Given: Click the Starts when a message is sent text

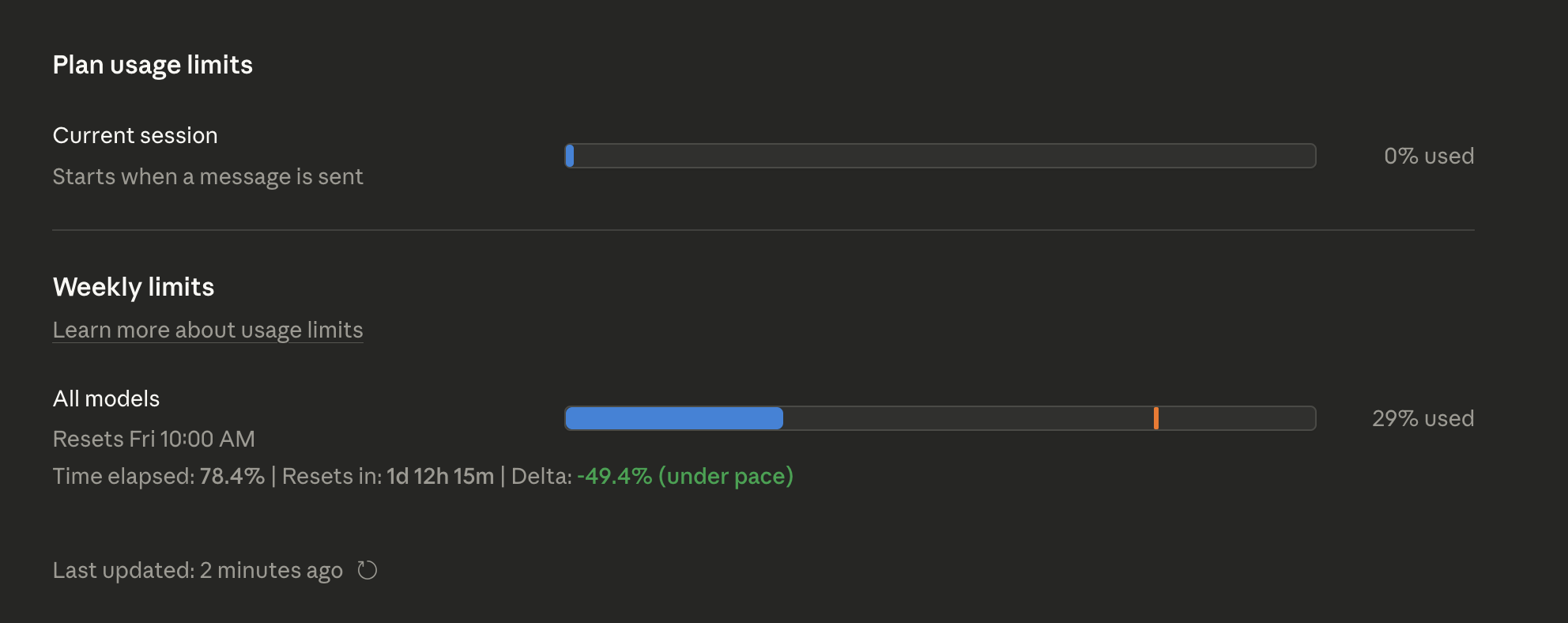Looking at the screenshot, I should tap(207, 176).
